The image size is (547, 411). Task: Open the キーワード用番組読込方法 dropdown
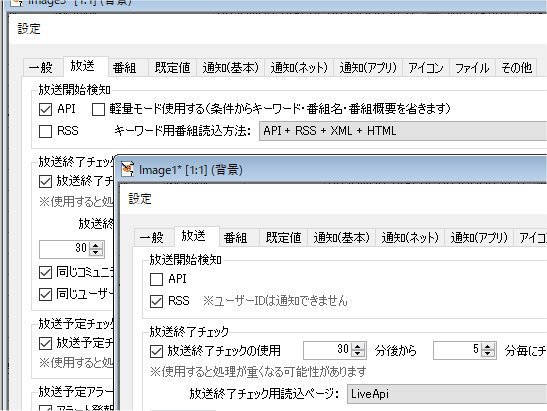click(x=403, y=131)
